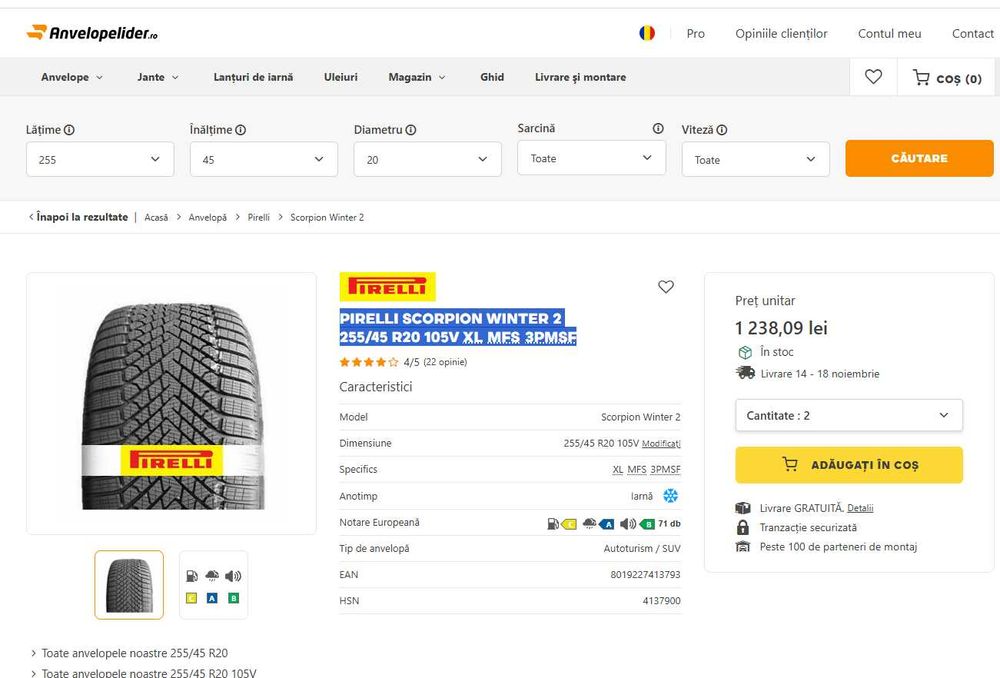Select the tire photo thumbnail
Viewport: 1000px width, 678px height.
(x=129, y=585)
